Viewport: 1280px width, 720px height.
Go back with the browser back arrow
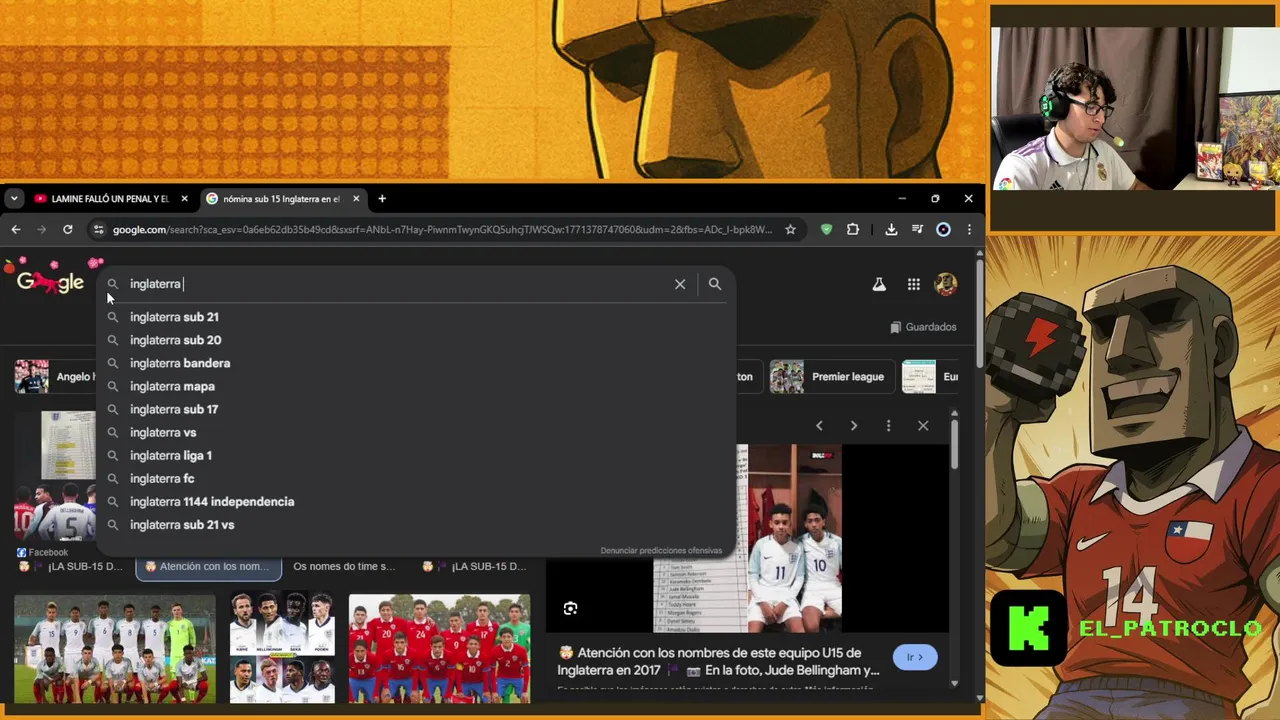tap(16, 230)
